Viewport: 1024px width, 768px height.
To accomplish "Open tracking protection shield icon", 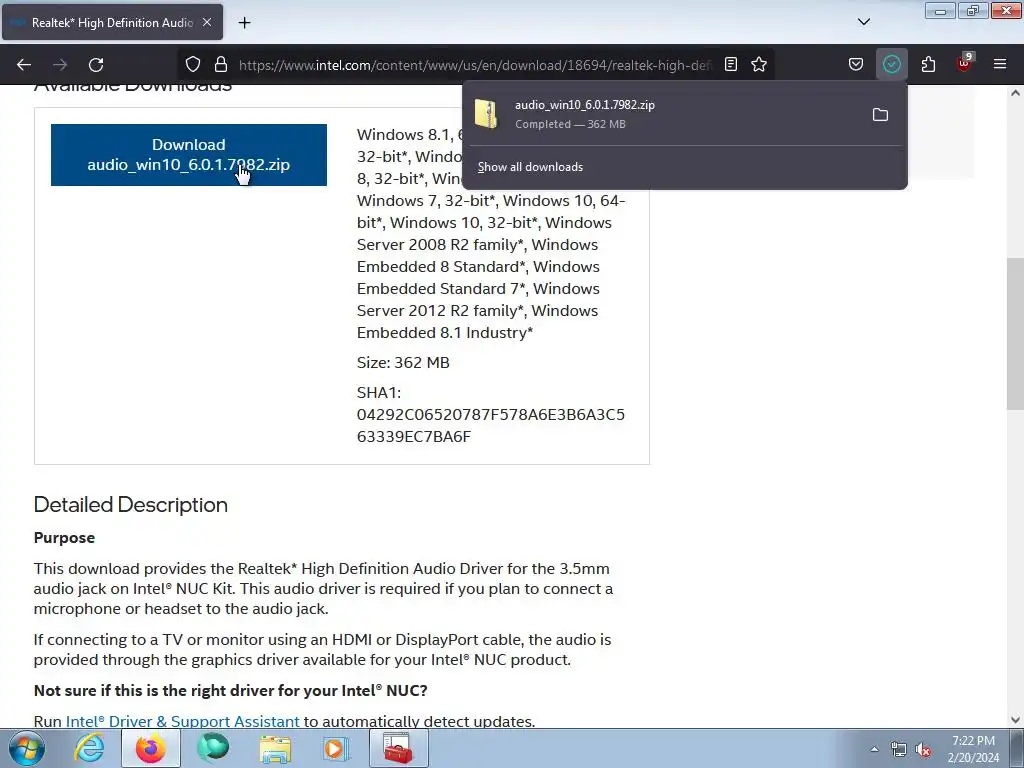I will tap(193, 65).
